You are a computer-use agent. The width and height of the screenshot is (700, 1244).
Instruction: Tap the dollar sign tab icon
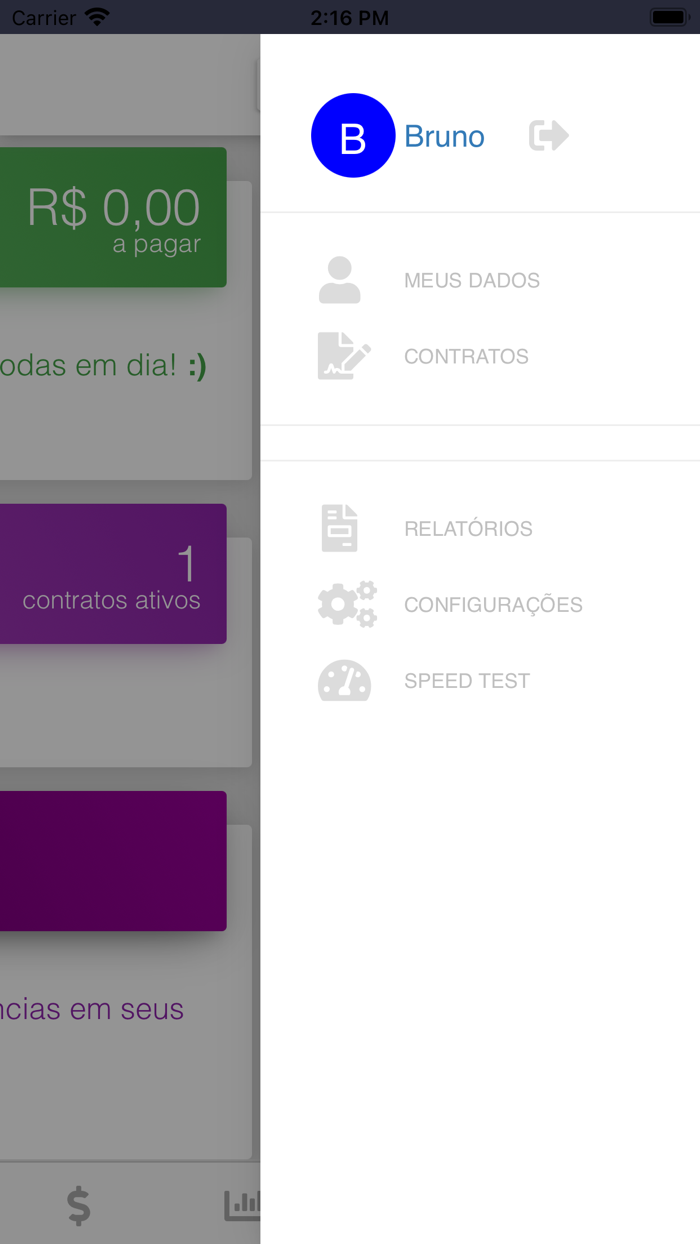tap(79, 1206)
